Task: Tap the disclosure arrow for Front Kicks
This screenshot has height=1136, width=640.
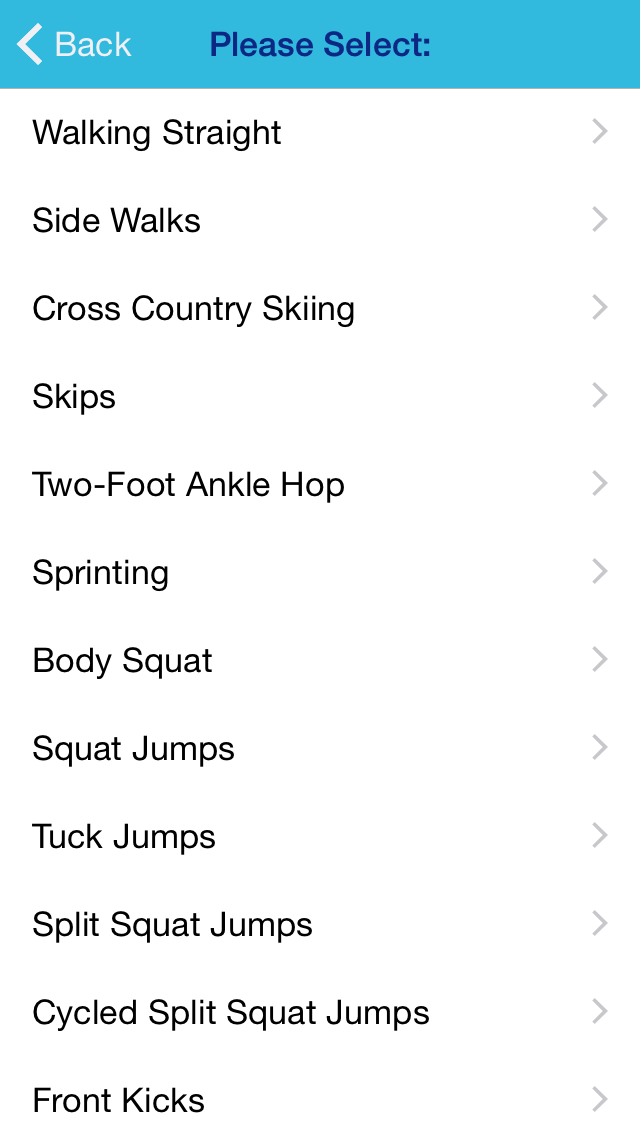Action: pyautogui.click(x=599, y=1100)
